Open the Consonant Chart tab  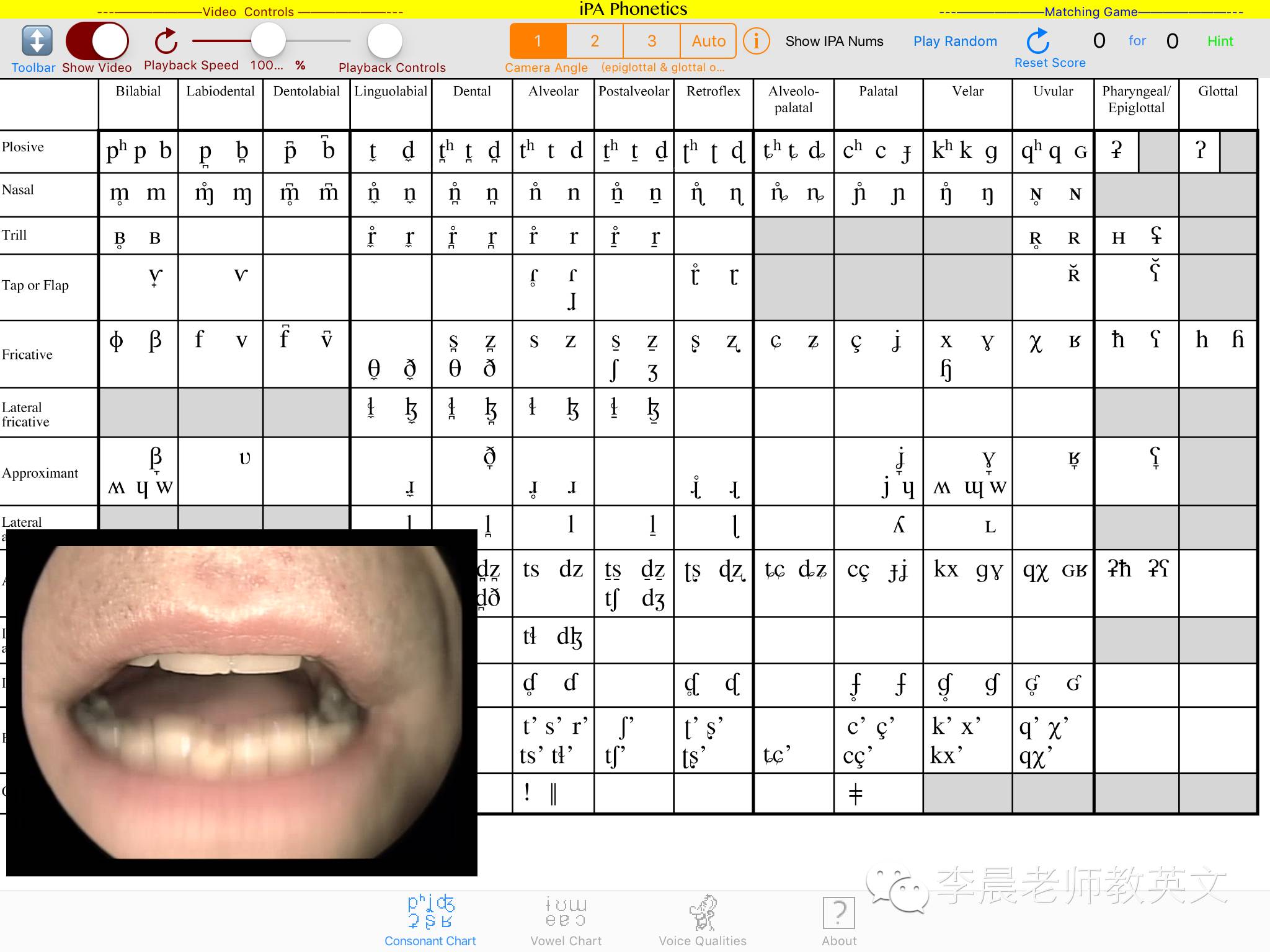coord(430,920)
